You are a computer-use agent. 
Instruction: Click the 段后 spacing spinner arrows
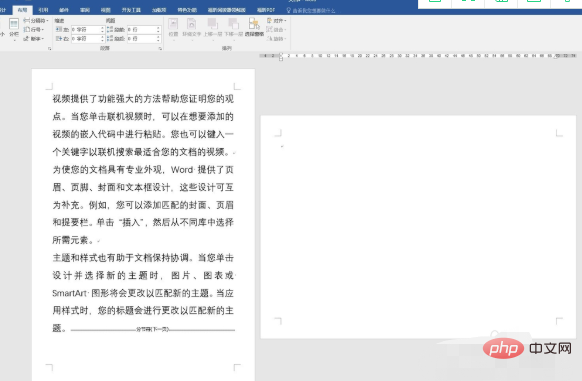[158, 38]
